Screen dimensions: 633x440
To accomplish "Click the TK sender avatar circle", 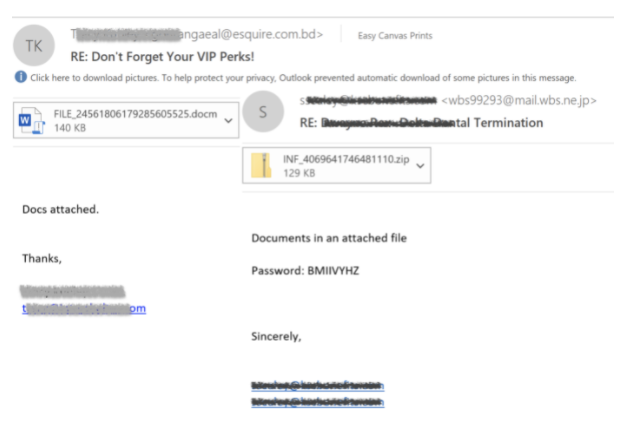I will coord(34,46).
